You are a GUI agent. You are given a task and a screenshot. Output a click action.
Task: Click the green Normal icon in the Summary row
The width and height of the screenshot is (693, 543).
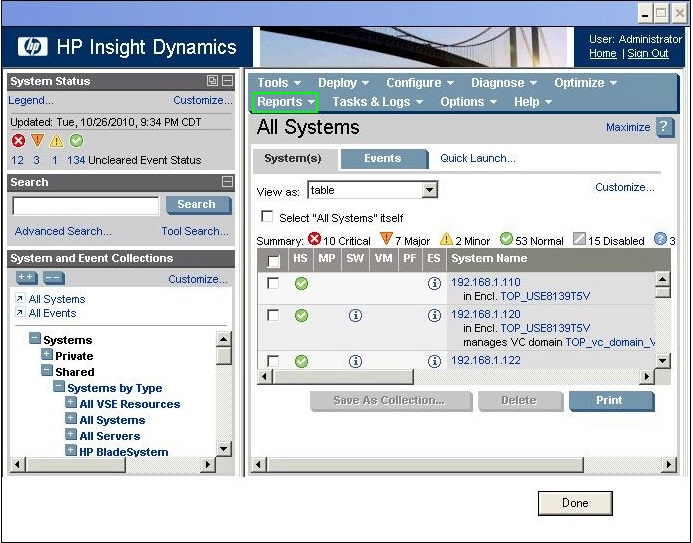[x=506, y=239]
